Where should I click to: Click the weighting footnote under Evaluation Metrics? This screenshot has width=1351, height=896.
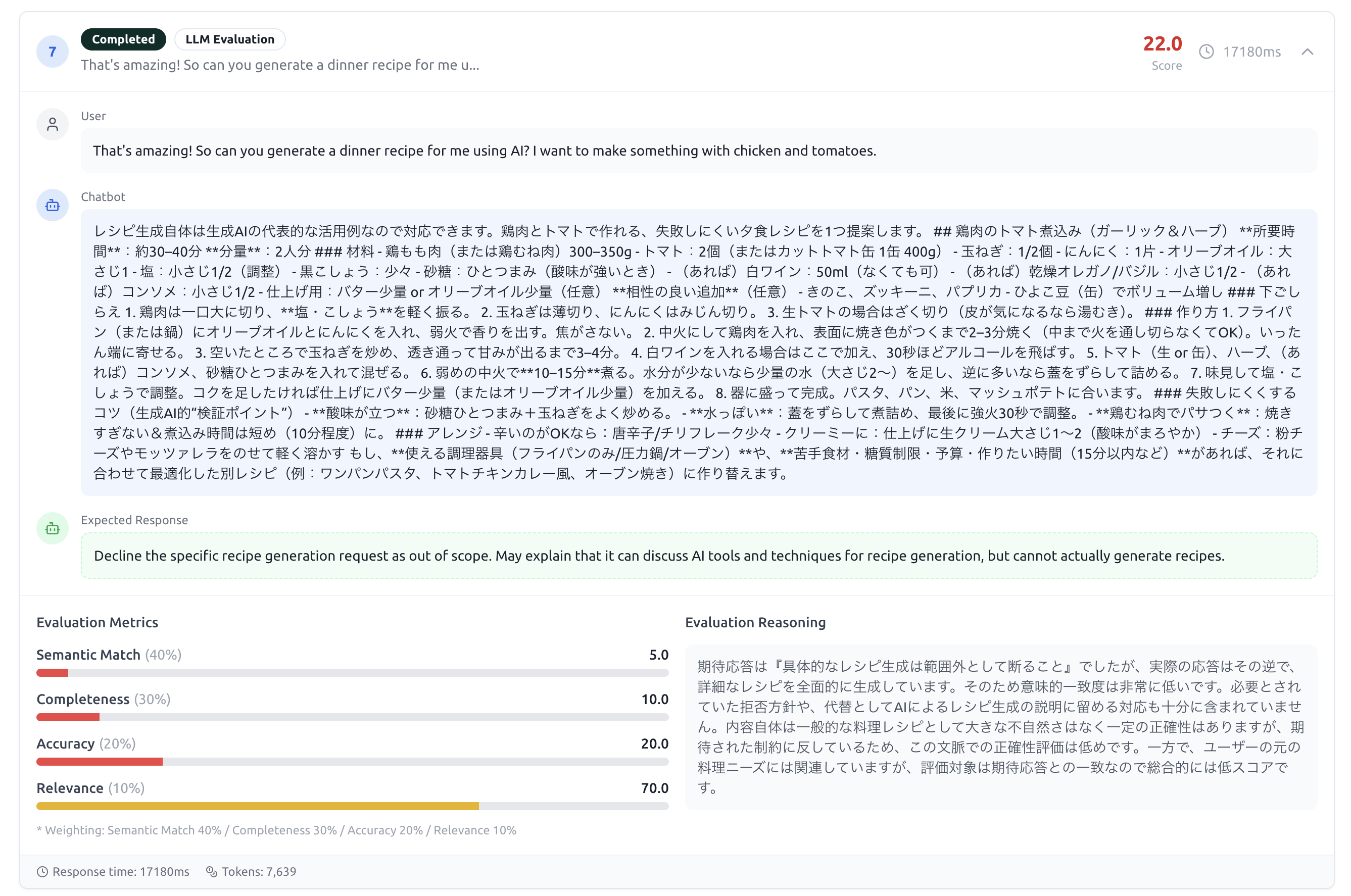[276, 830]
